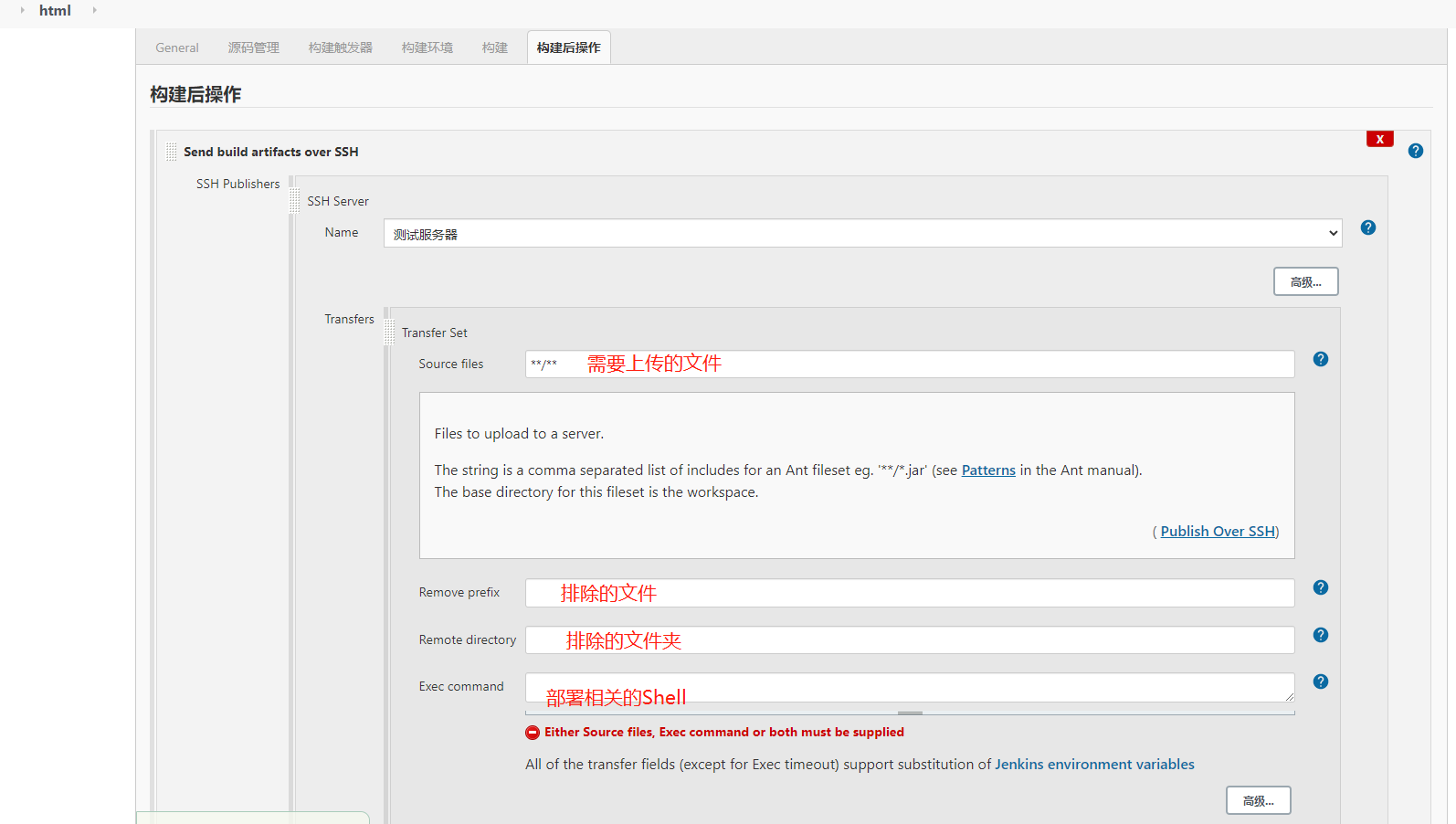Viewport: 1456px width, 824px height.
Task: Click the SSH Publishers label
Action: coord(237,184)
